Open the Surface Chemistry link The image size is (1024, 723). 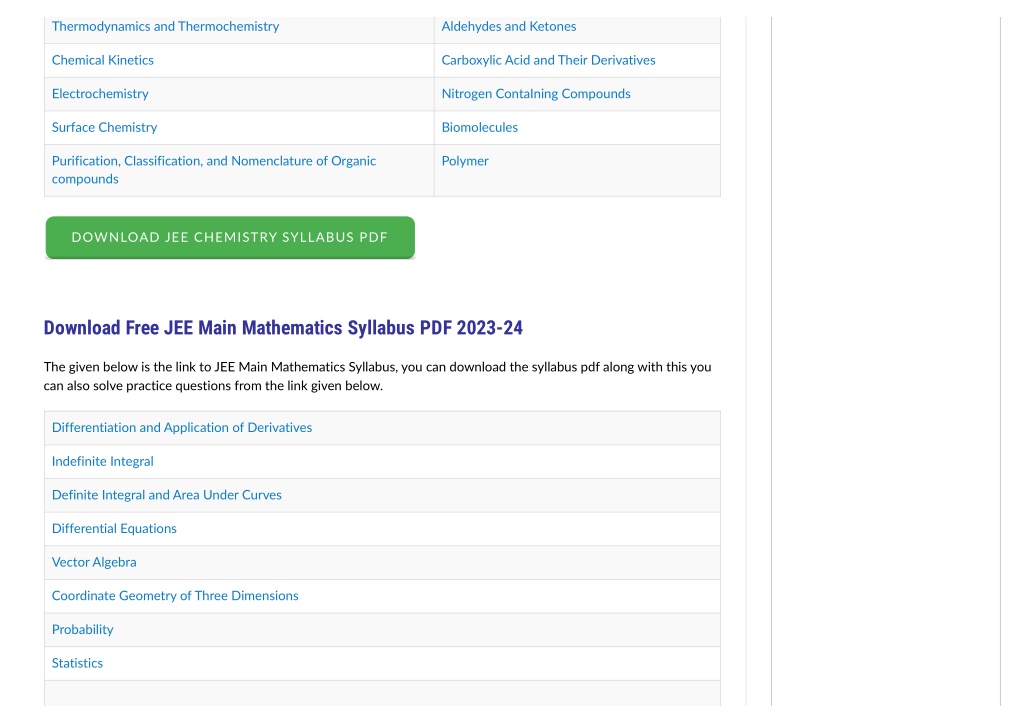[104, 127]
